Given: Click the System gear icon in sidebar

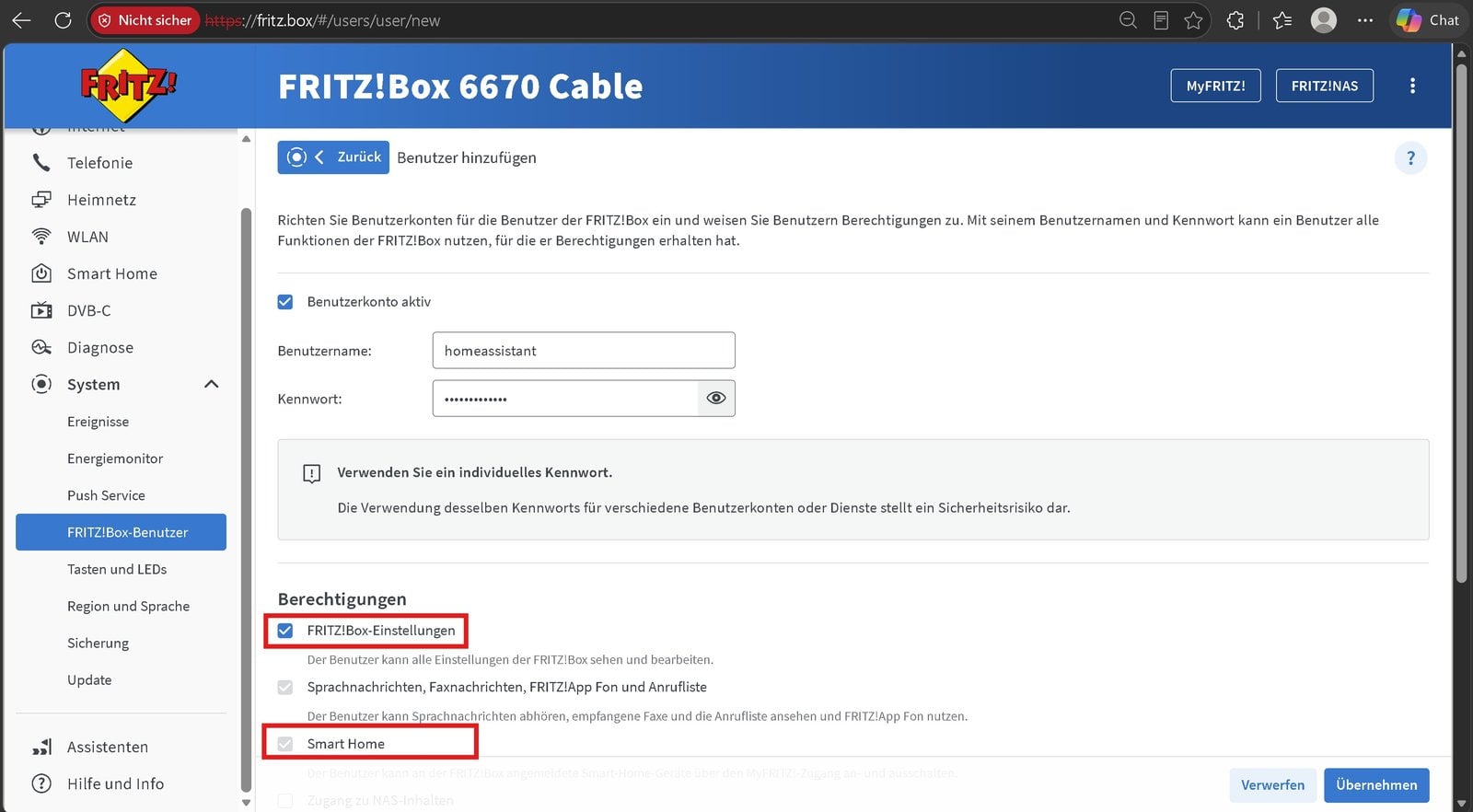Looking at the screenshot, I should [41, 384].
